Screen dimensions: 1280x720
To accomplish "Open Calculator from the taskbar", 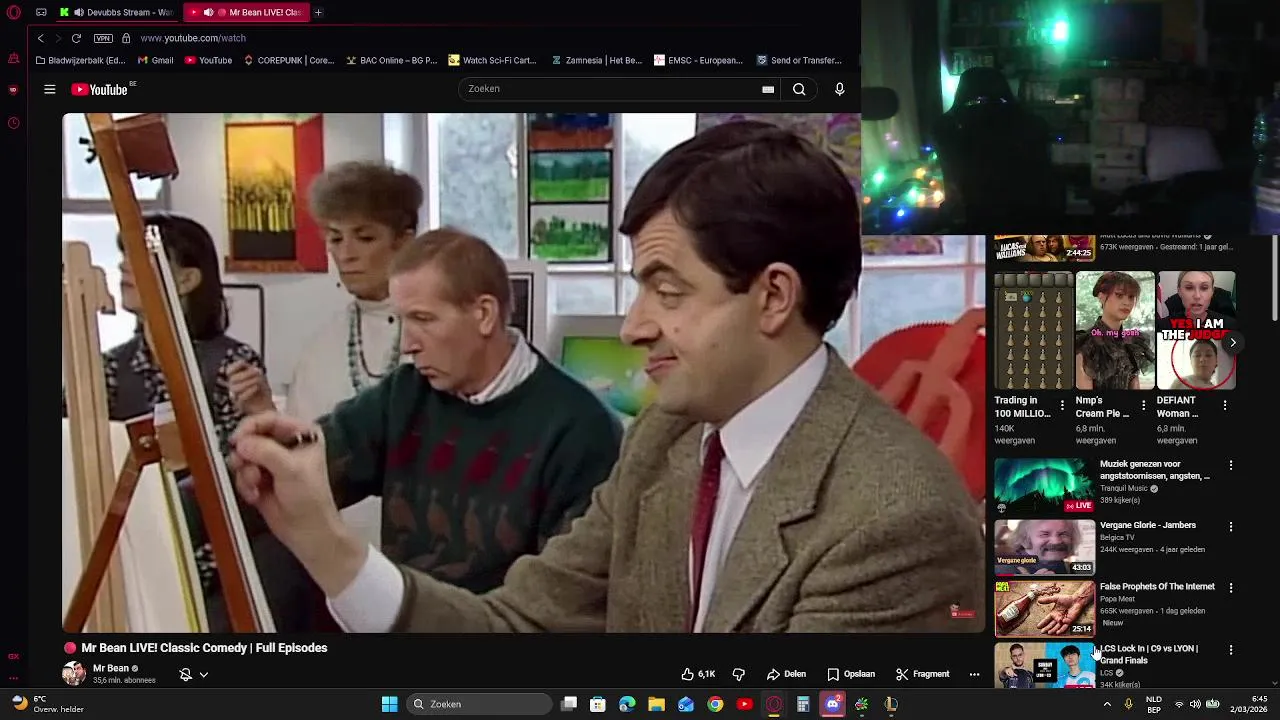I will [x=803, y=704].
